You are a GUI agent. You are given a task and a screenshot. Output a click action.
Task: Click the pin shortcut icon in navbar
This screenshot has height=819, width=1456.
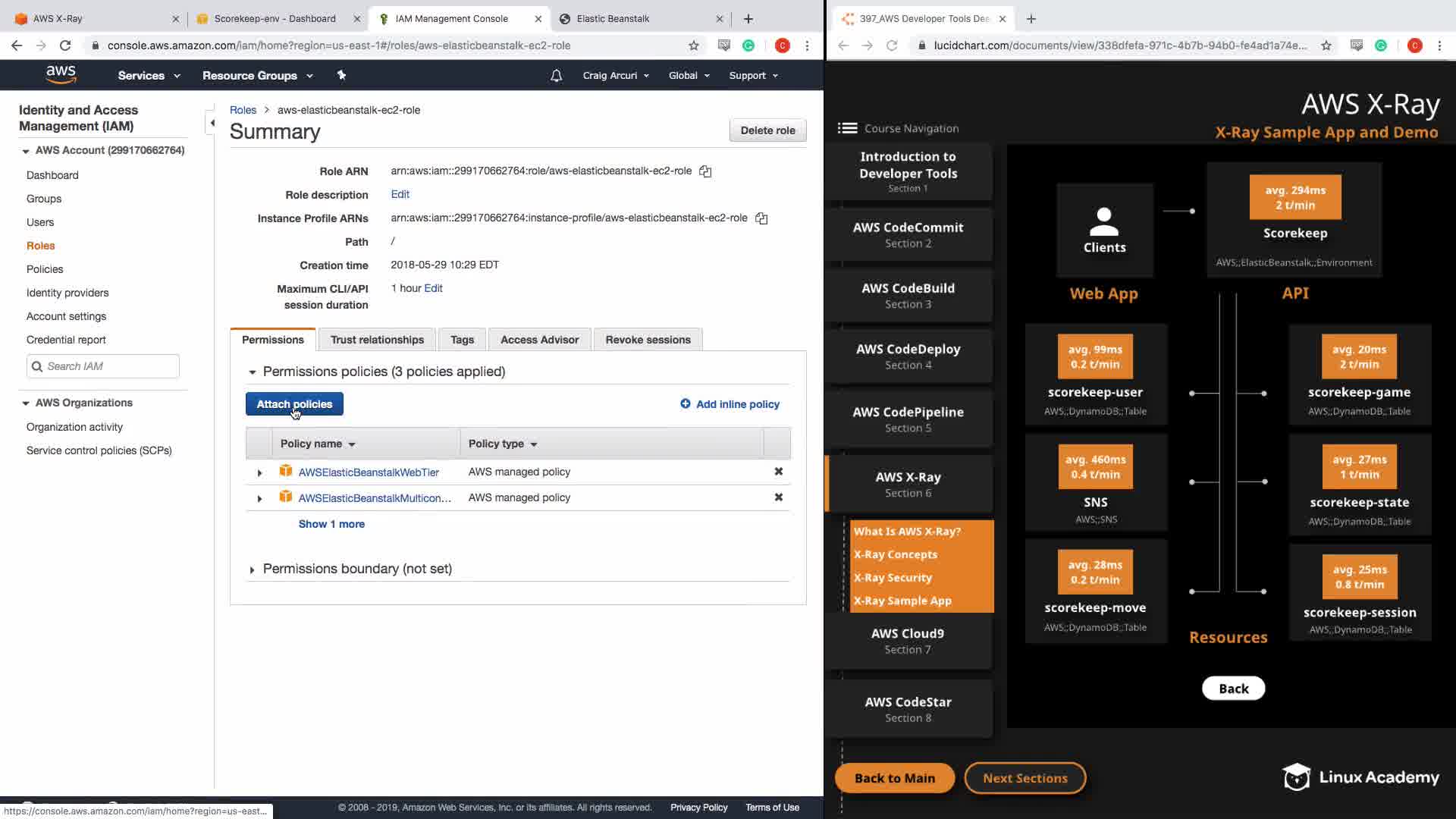pyautogui.click(x=341, y=75)
